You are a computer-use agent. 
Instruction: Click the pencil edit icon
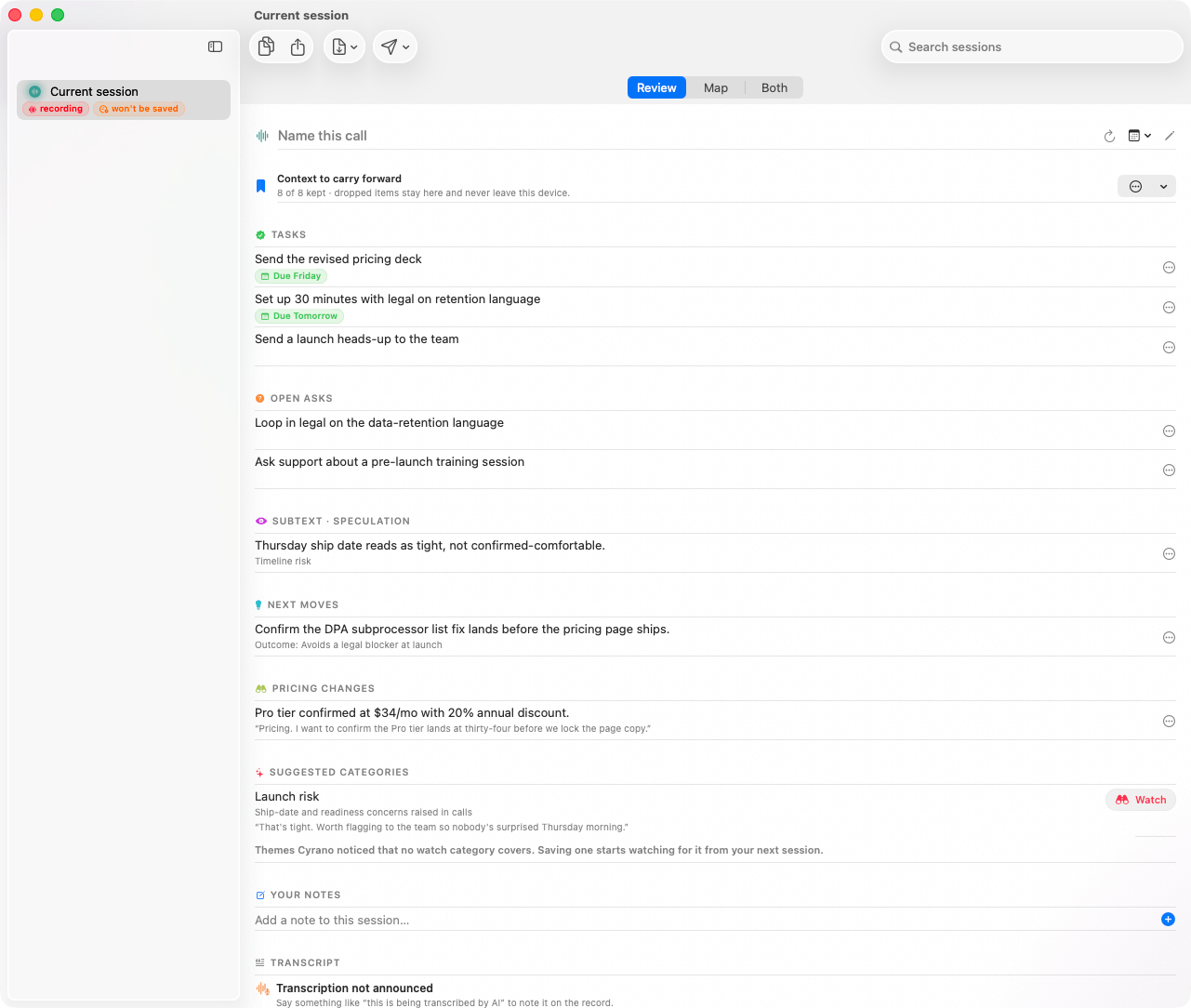[1170, 136]
